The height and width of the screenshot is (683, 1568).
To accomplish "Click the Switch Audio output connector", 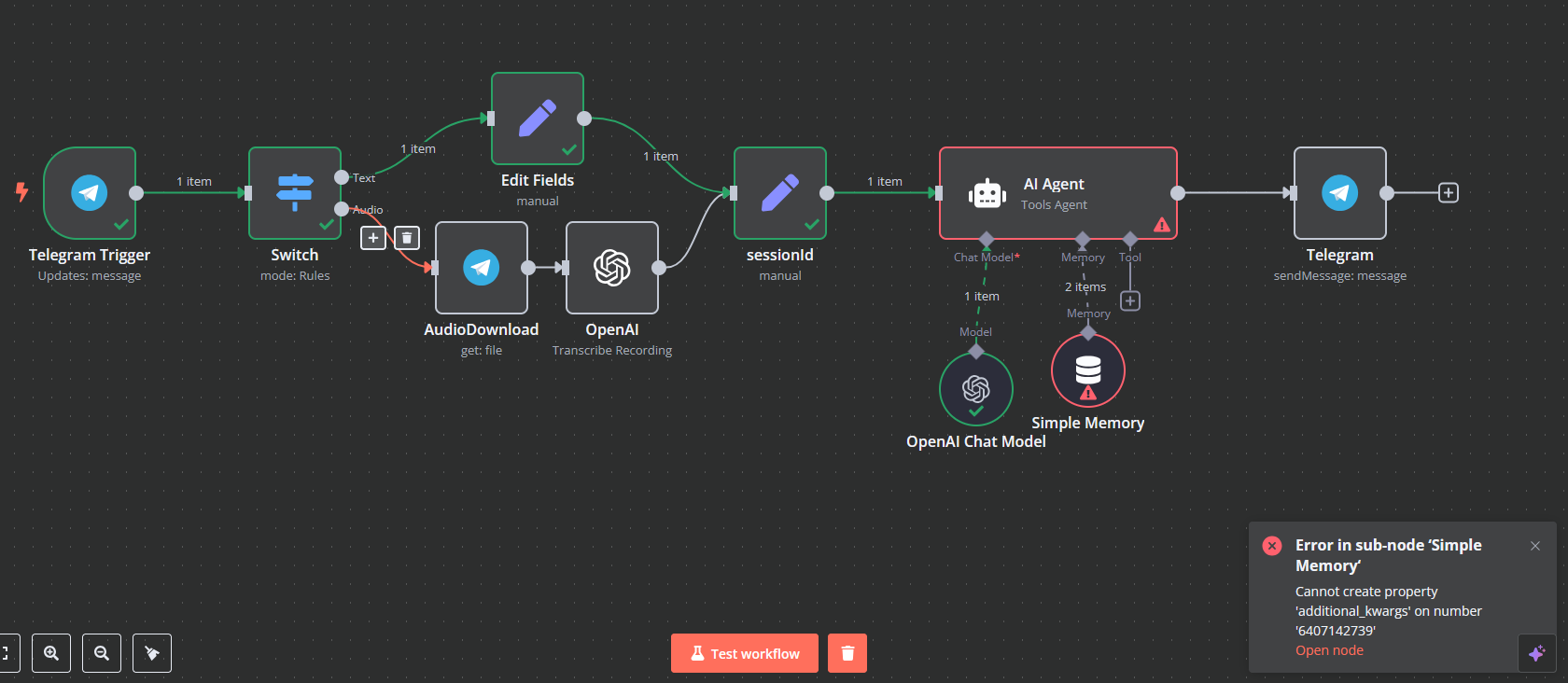I will [342, 209].
